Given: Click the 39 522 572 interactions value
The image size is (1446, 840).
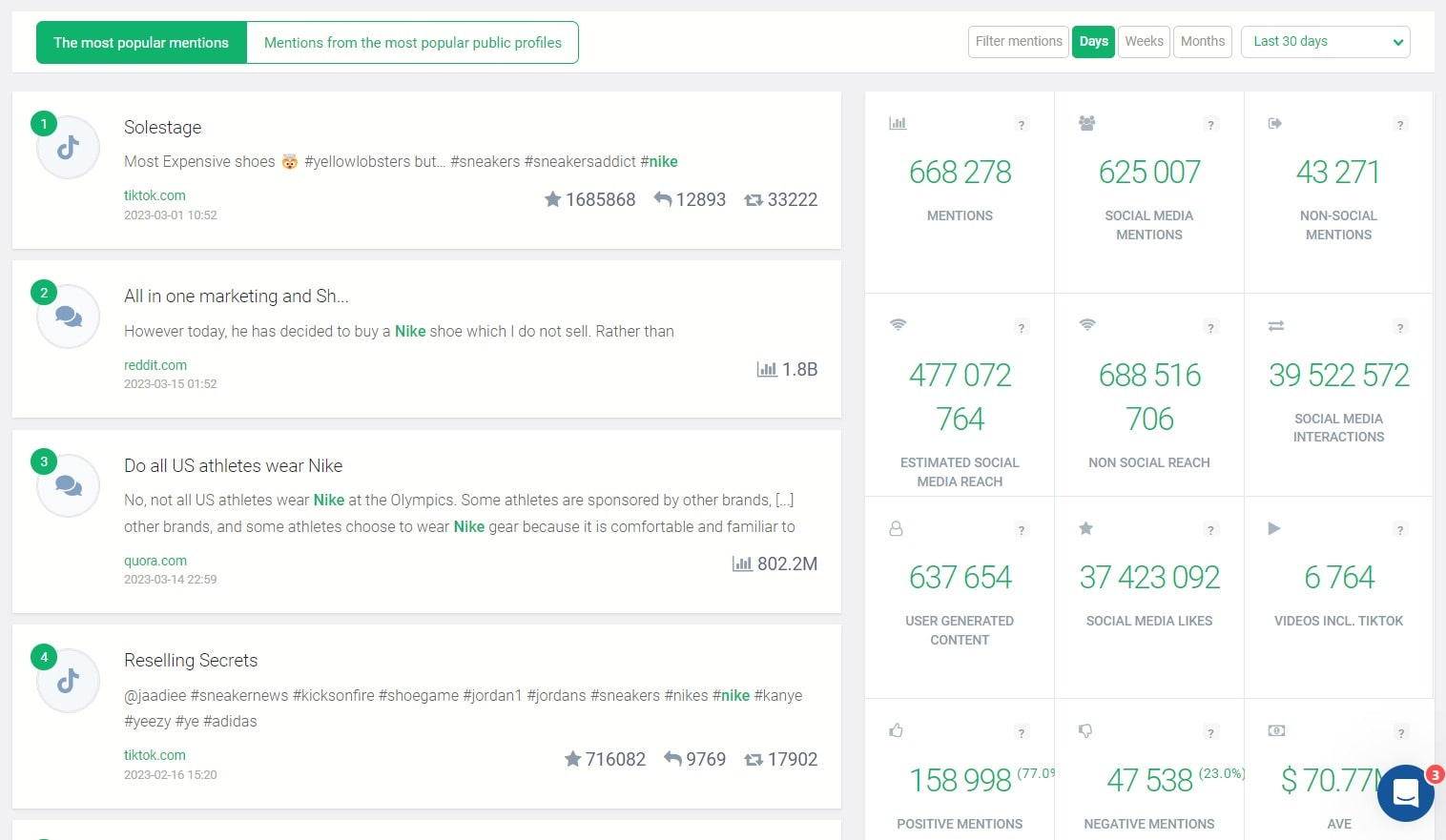Looking at the screenshot, I should point(1339,376).
